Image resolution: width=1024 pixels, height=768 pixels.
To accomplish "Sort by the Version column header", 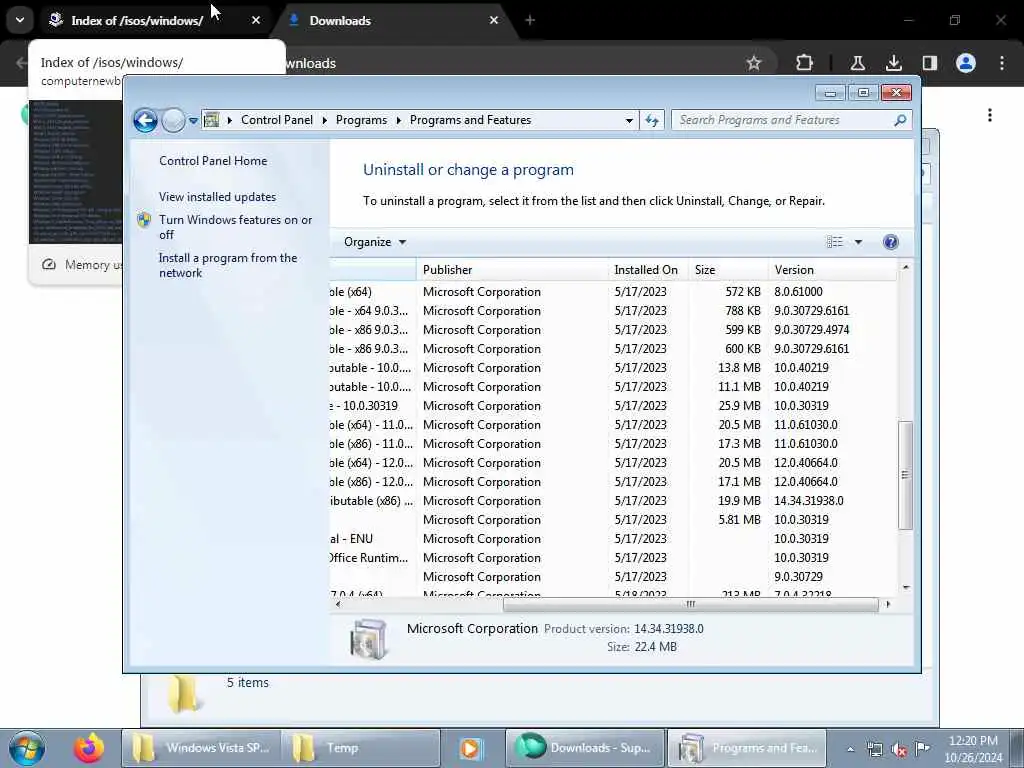I will [833, 270].
